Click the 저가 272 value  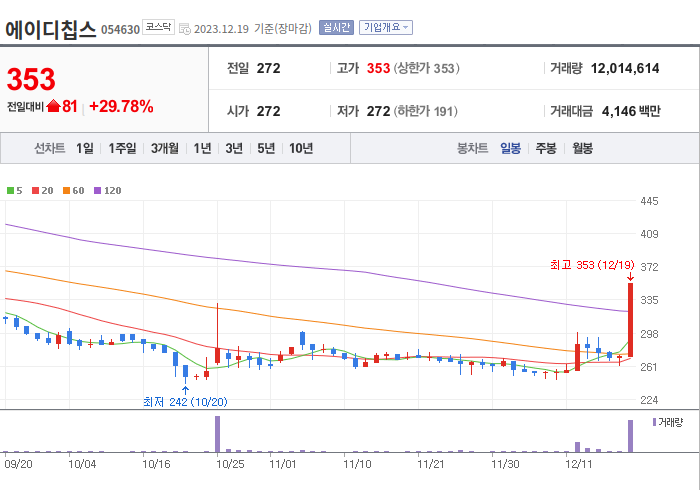379,111
